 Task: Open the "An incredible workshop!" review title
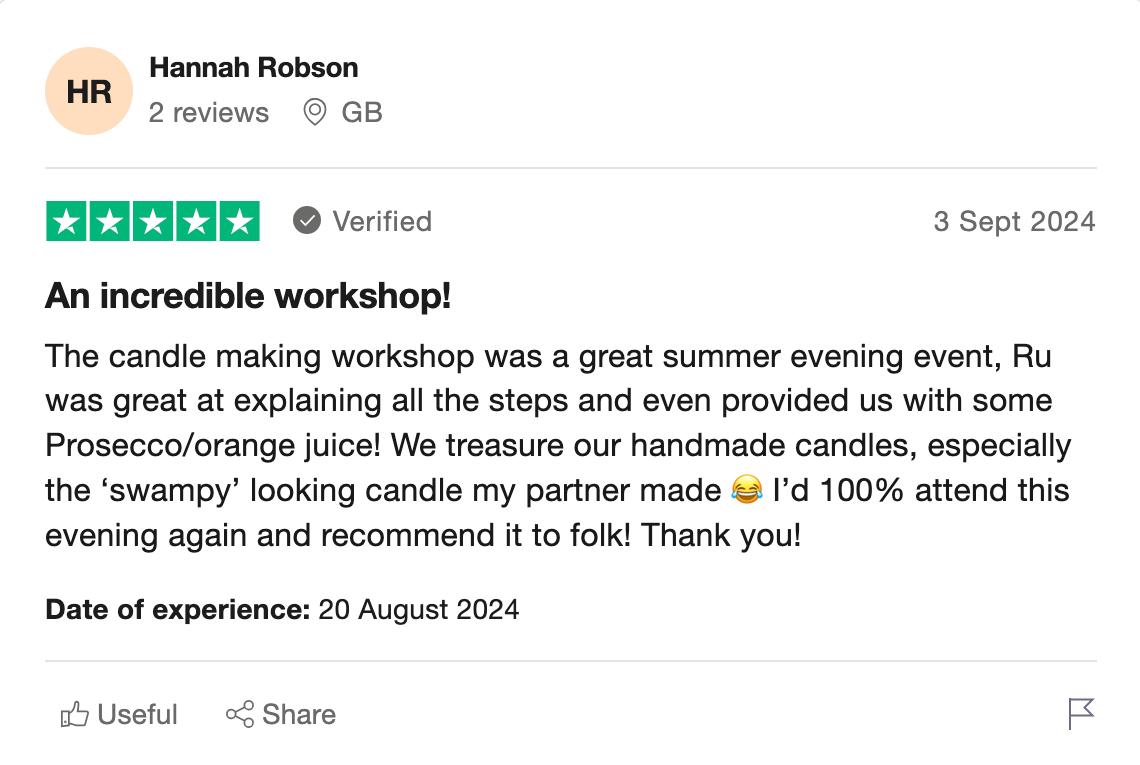(248, 297)
